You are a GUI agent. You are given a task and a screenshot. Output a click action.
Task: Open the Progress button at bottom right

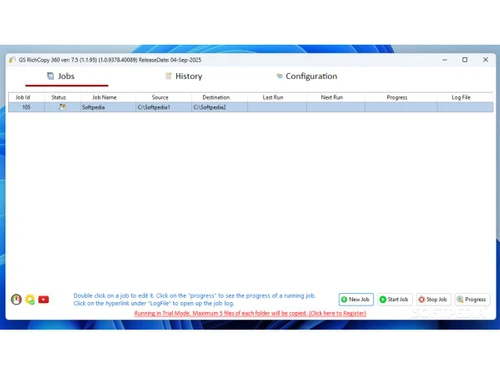pos(472,299)
